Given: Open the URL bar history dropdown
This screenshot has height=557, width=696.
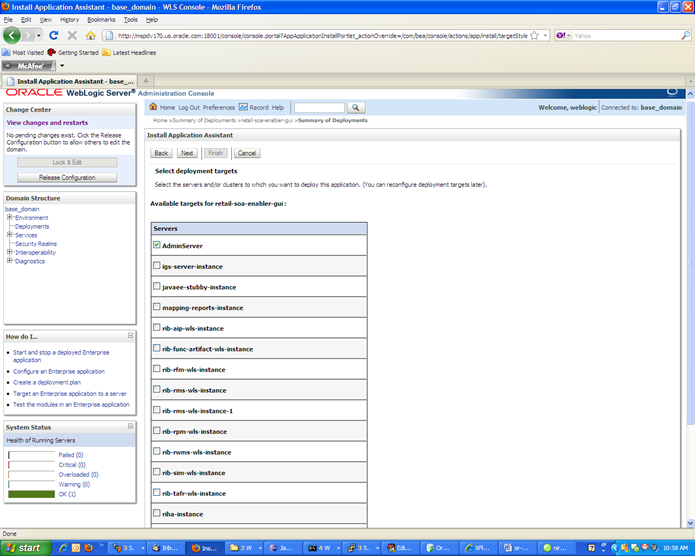Looking at the screenshot, I should click(546, 36).
